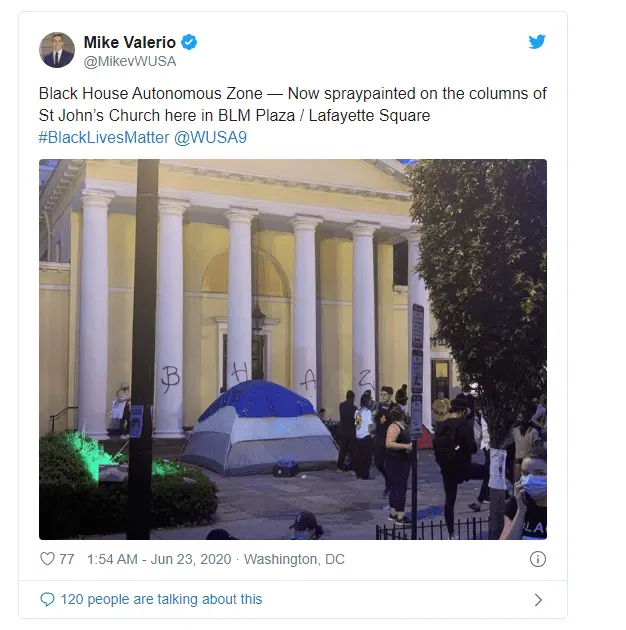Click the blue tent in the photo
626x630 pixels.
[259, 428]
